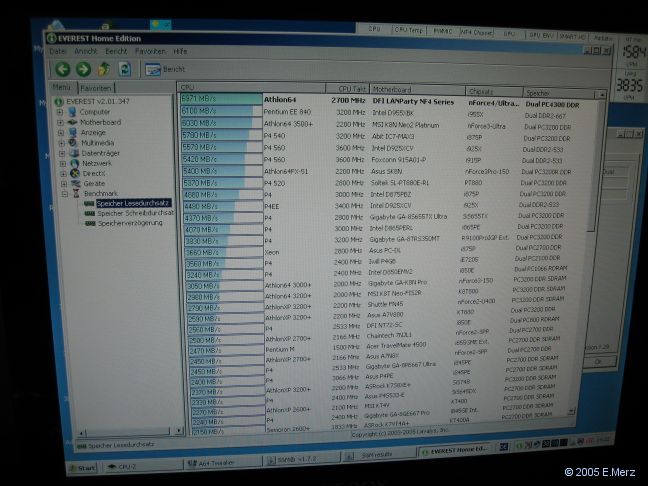The width and height of the screenshot is (648, 486).
Task: Click memory chip icon beside Speicherverzögerung
Action: tap(90, 223)
